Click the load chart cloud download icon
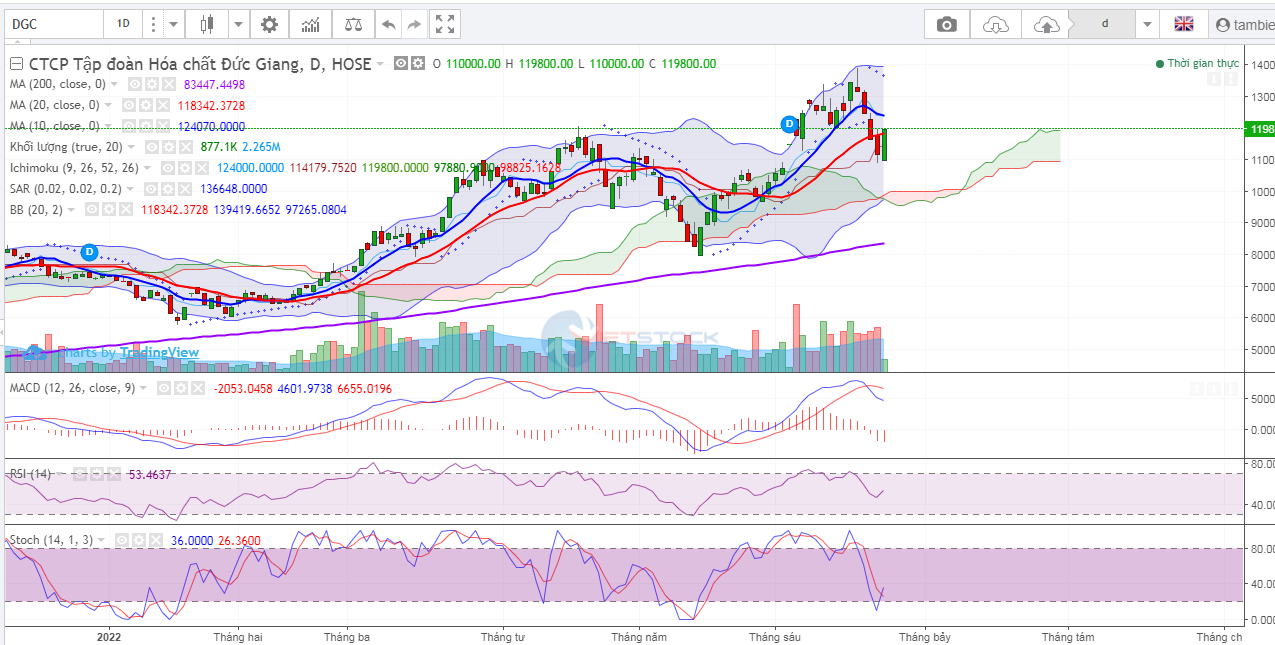Screen dimensions: 1275x645 tap(996, 24)
